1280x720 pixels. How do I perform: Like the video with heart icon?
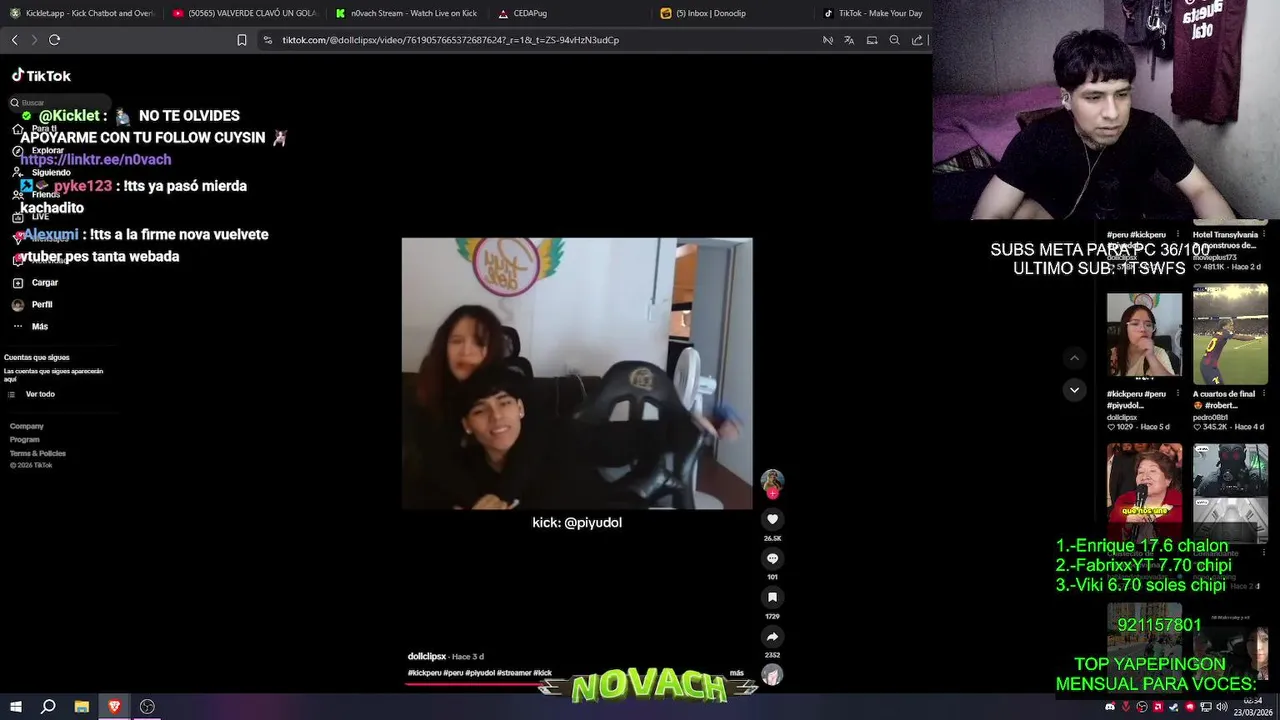point(772,519)
